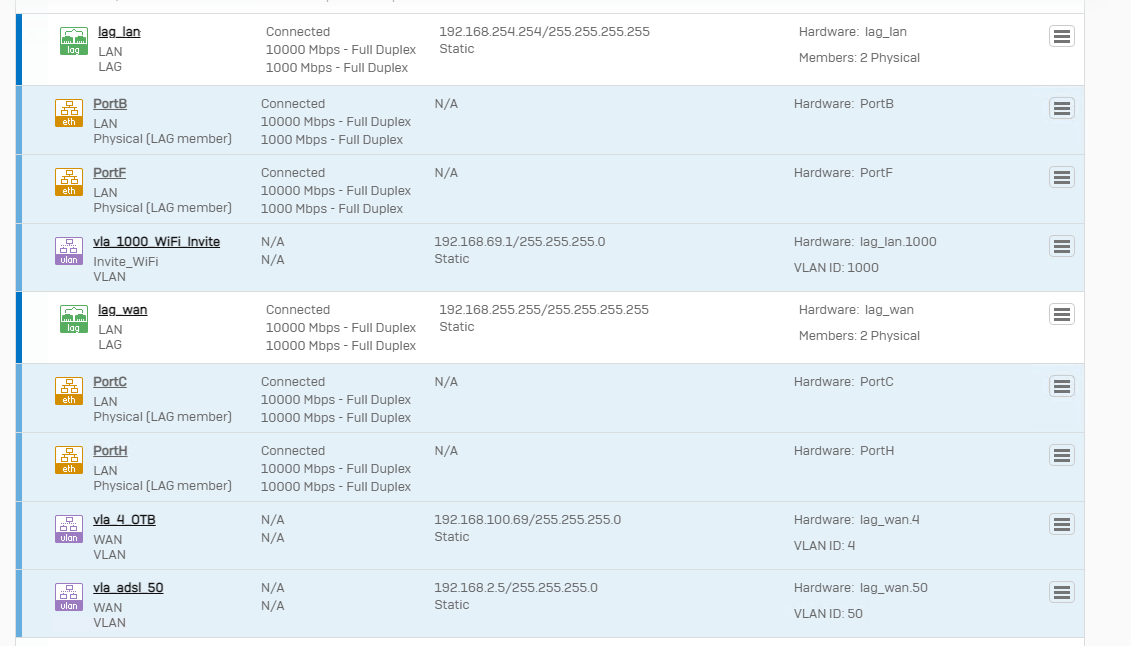
Task: Open the hamburger menu for lag_lan
Action: (x=1062, y=37)
